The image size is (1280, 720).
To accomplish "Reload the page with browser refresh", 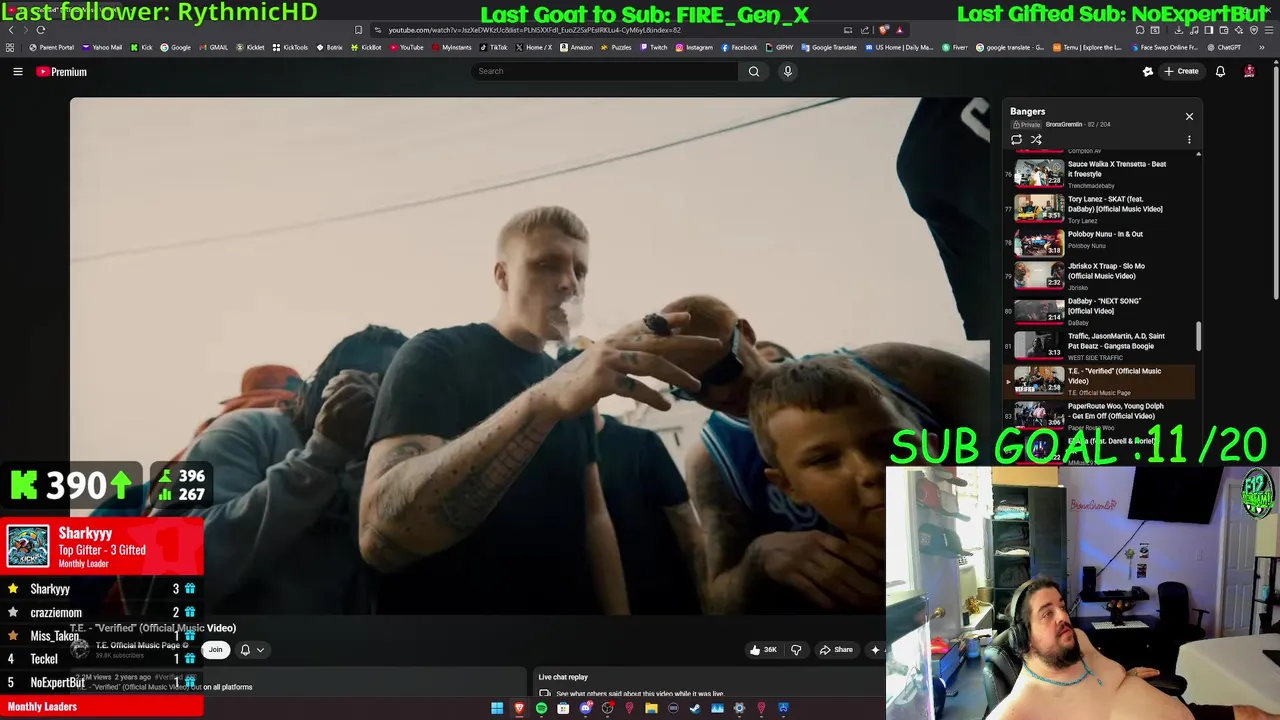I will coord(41,30).
